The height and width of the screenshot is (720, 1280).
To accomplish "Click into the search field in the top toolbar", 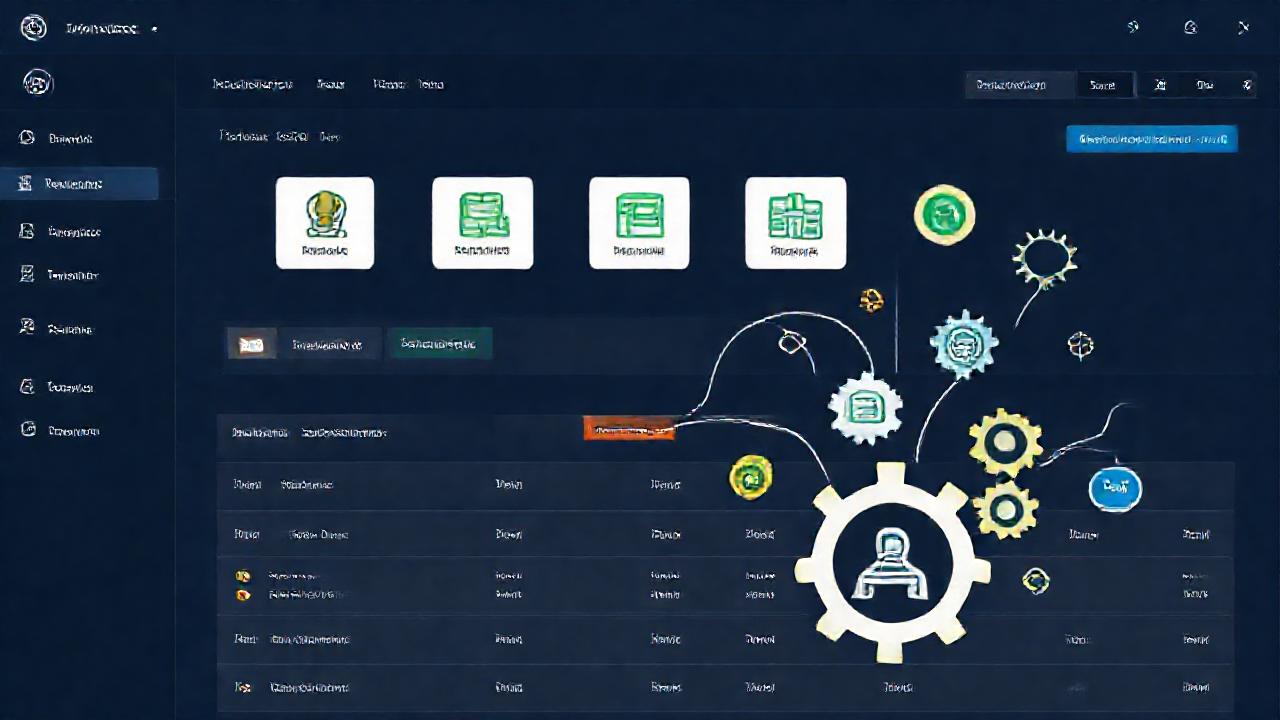I will (1020, 86).
